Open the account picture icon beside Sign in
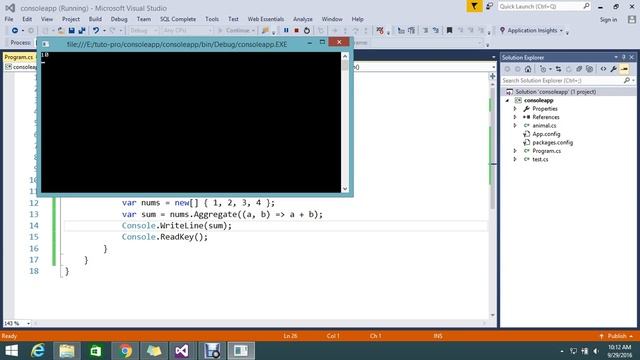Screen dimensions: 640x360 (632, 19)
